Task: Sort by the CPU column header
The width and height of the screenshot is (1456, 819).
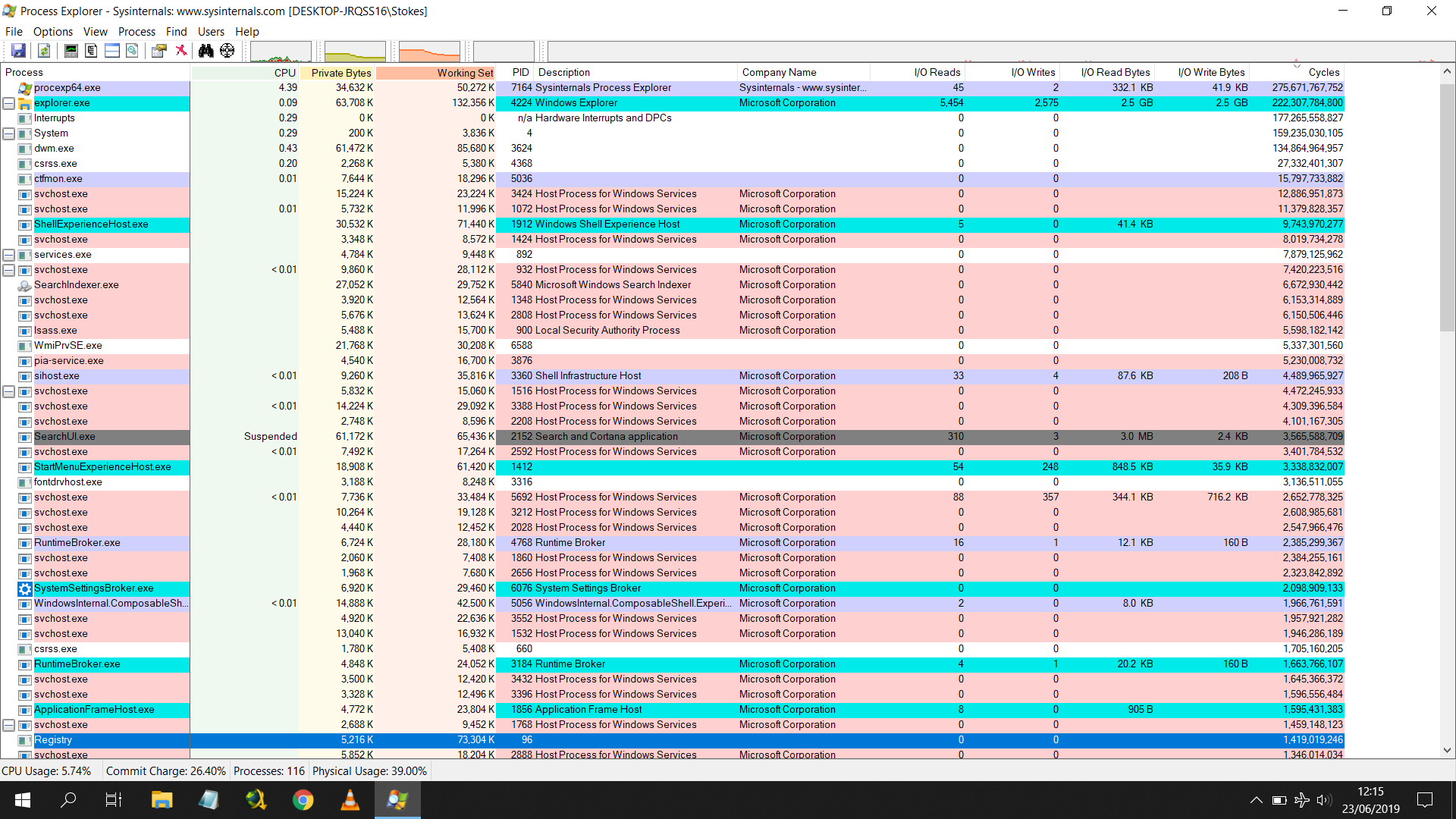Action: tap(244, 72)
